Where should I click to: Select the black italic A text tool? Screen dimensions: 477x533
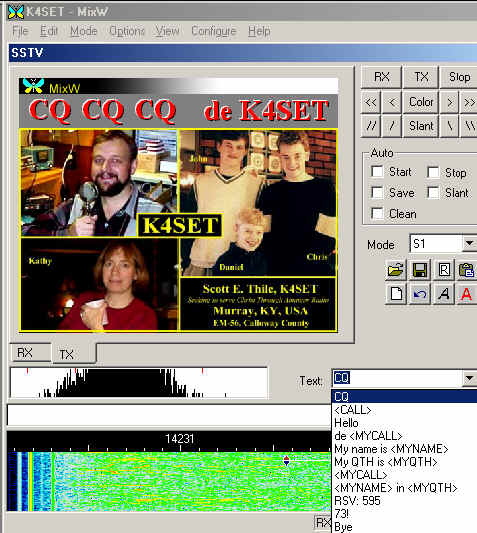click(444, 294)
